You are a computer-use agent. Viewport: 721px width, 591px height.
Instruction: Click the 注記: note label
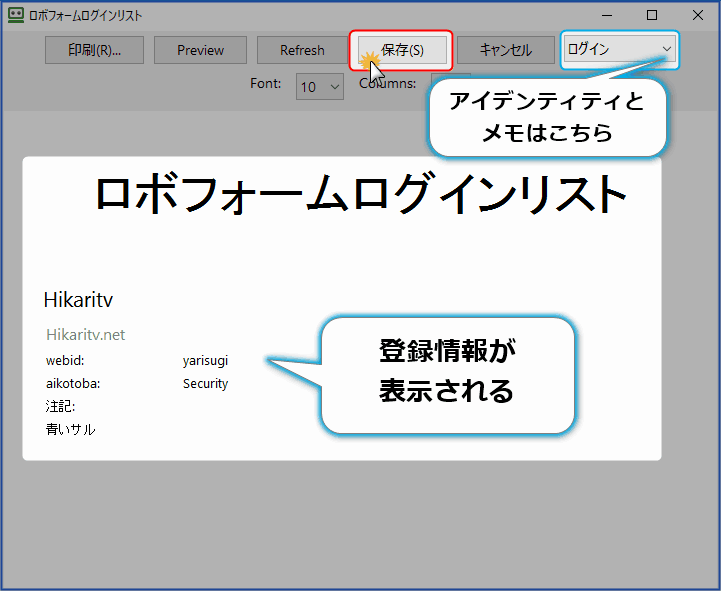pyautogui.click(x=60, y=406)
